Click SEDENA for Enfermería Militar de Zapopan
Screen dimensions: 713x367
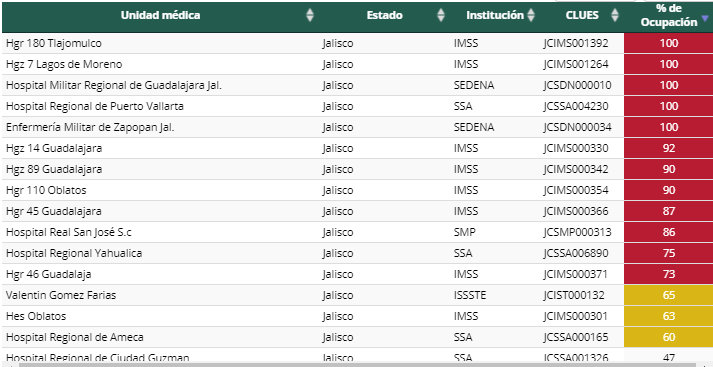(x=474, y=127)
